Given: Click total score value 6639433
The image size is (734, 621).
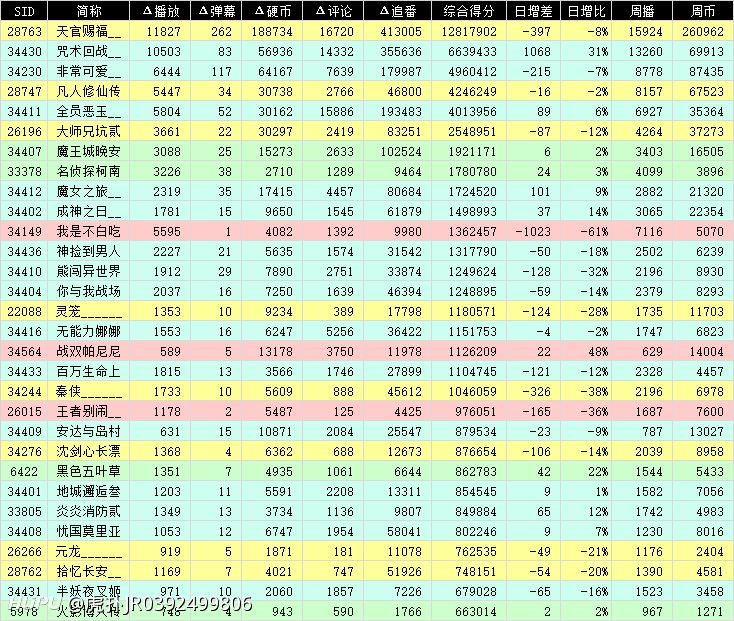Looking at the screenshot, I should pyautogui.click(x=472, y=51).
